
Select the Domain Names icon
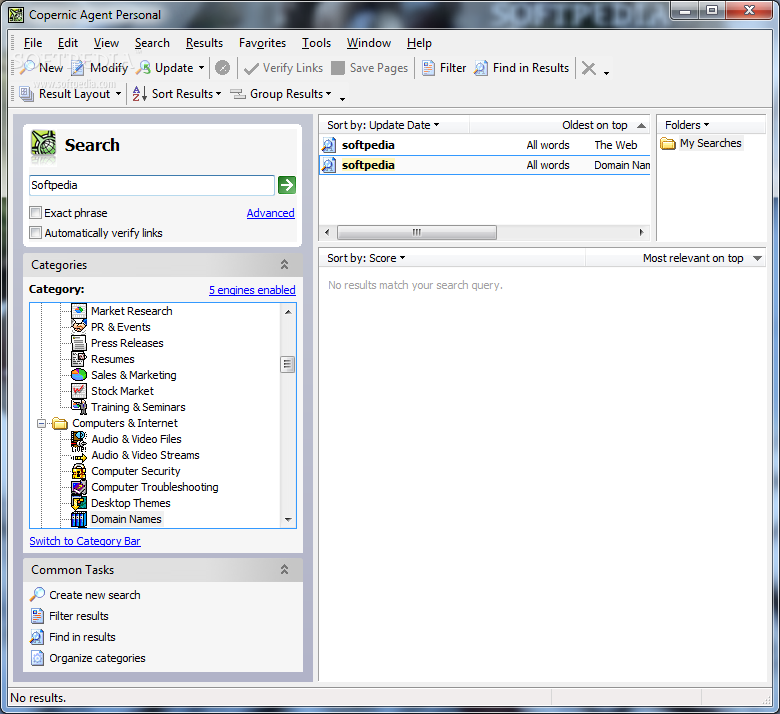click(79, 519)
